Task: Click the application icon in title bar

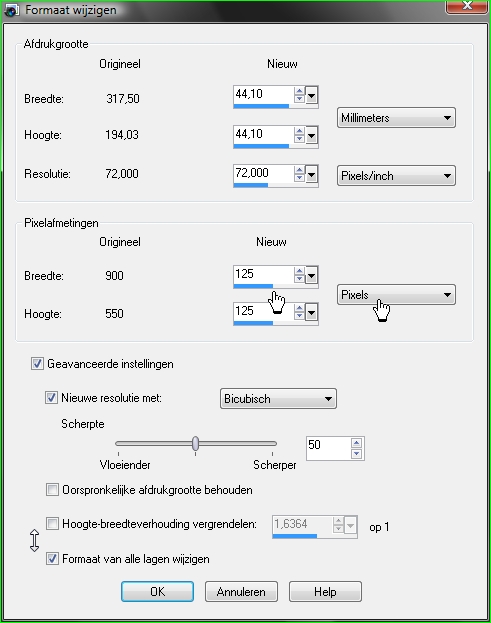Action: [x=11, y=10]
